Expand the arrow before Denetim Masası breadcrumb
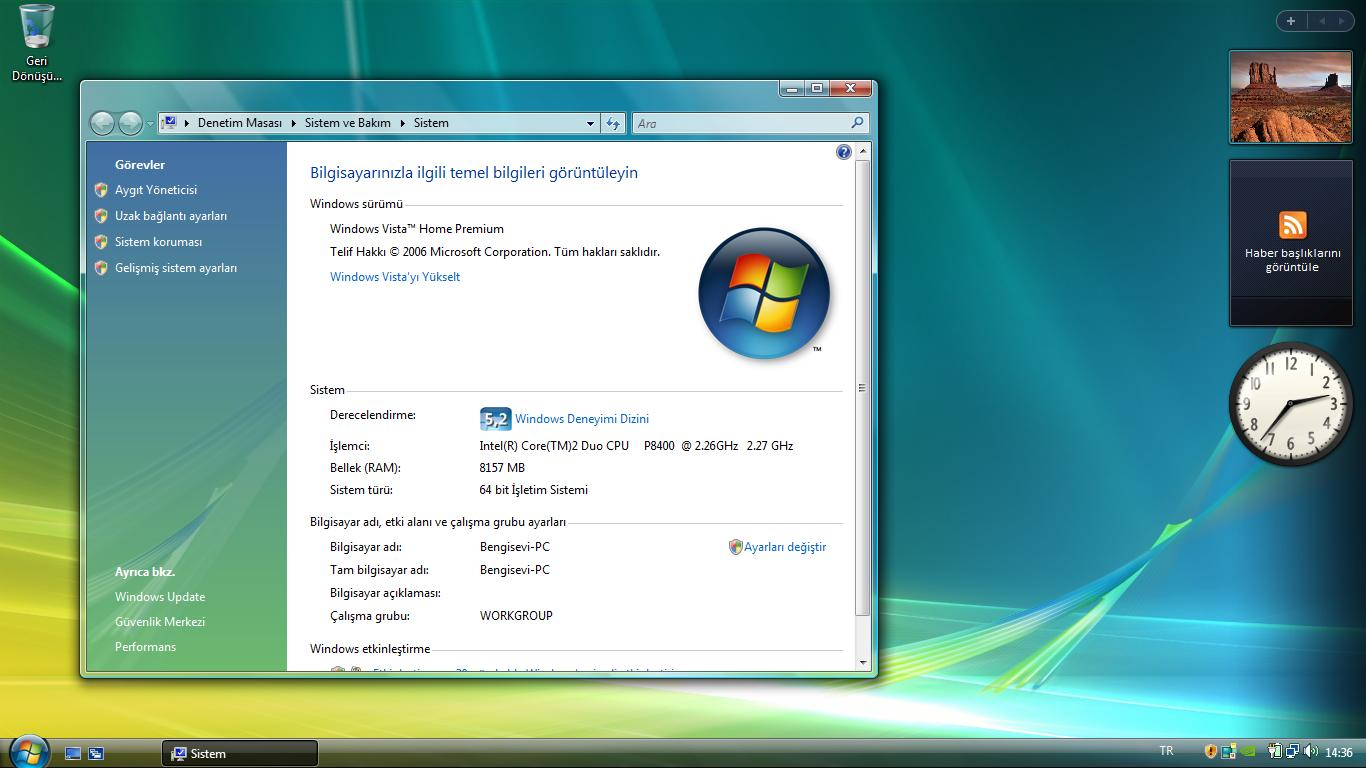 point(187,123)
